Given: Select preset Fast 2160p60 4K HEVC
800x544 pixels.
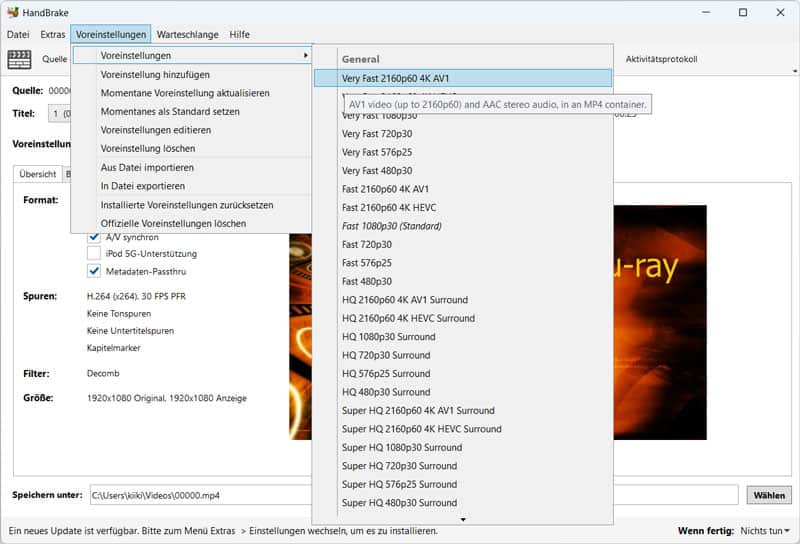Looking at the screenshot, I should point(463,208).
